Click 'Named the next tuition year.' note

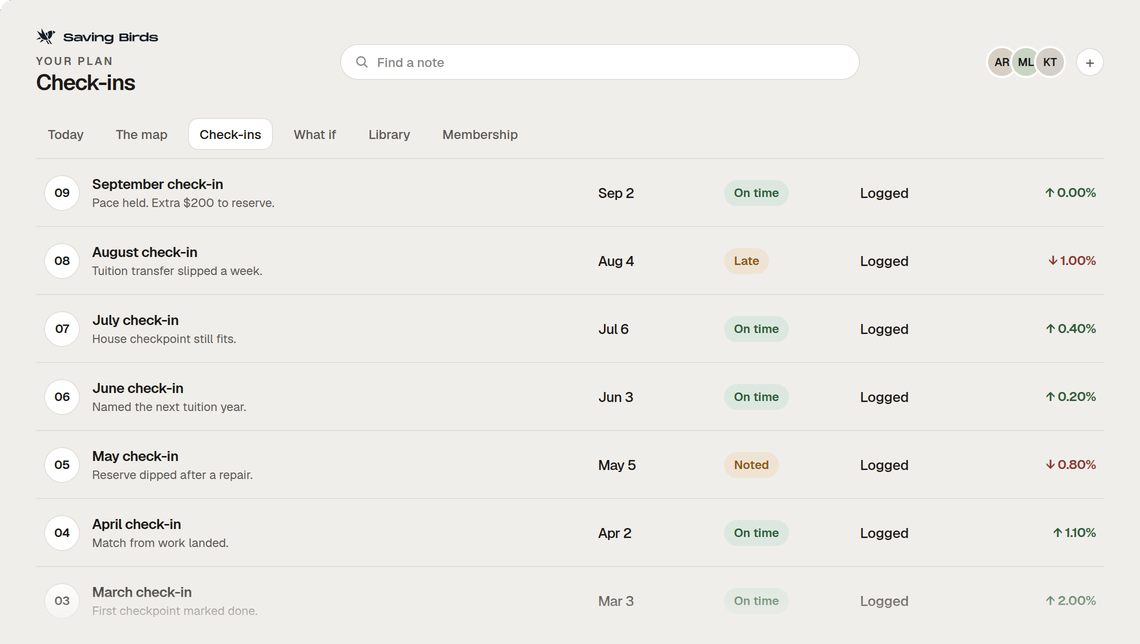click(x=169, y=406)
